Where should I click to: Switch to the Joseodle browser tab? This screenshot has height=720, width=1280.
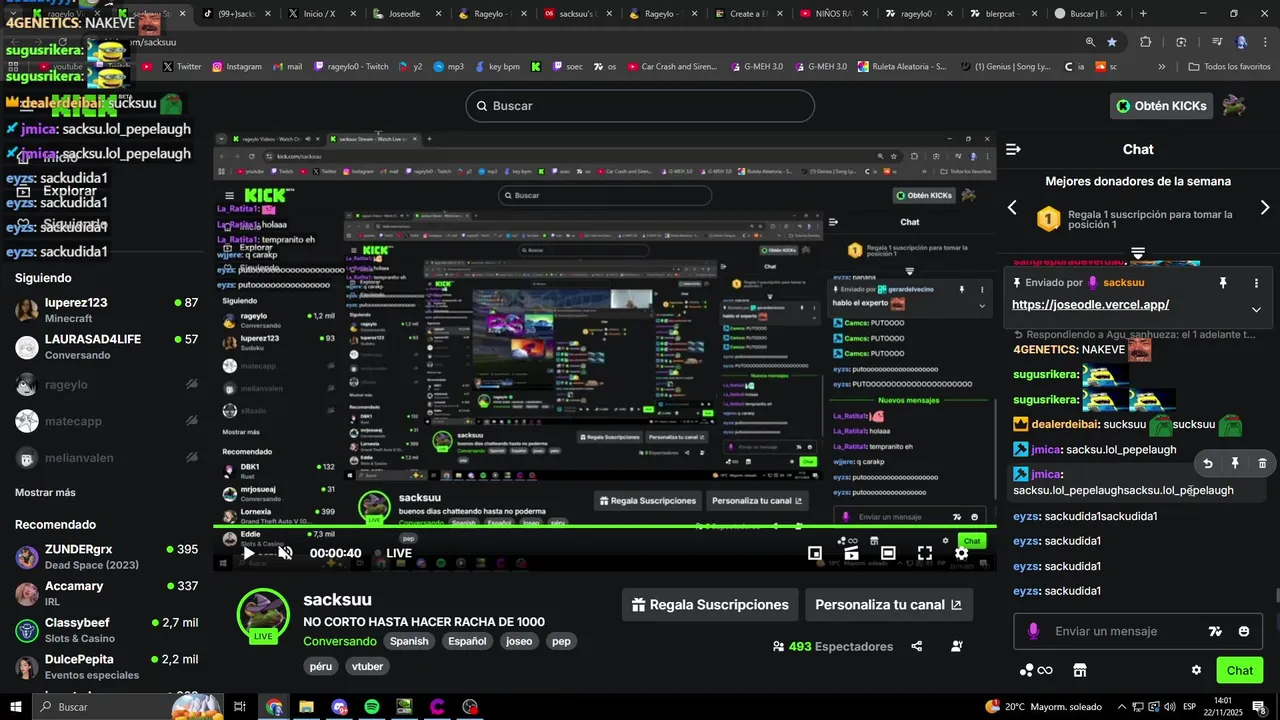pos(406,14)
